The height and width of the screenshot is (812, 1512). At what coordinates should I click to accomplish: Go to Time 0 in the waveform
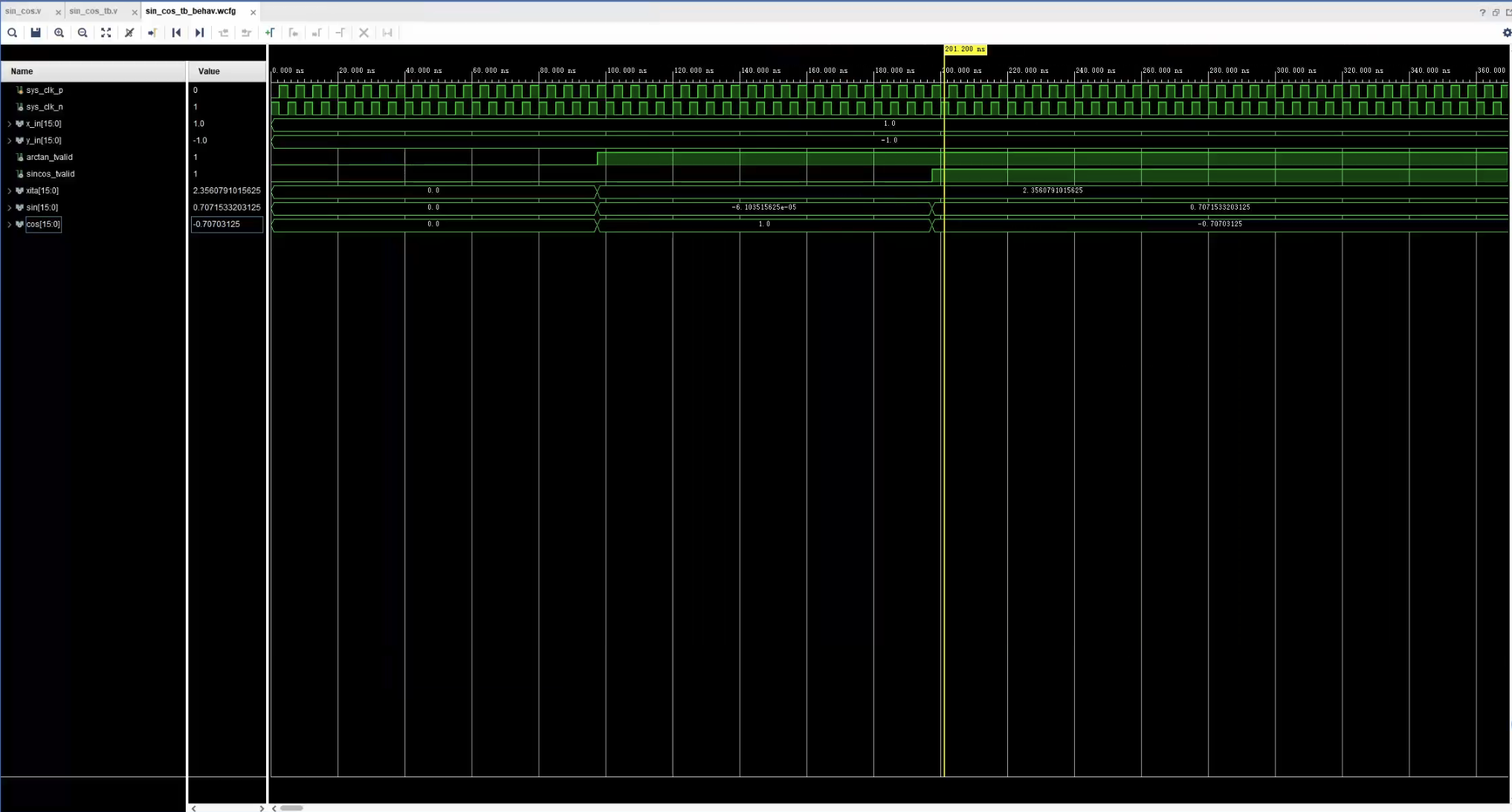point(176,33)
